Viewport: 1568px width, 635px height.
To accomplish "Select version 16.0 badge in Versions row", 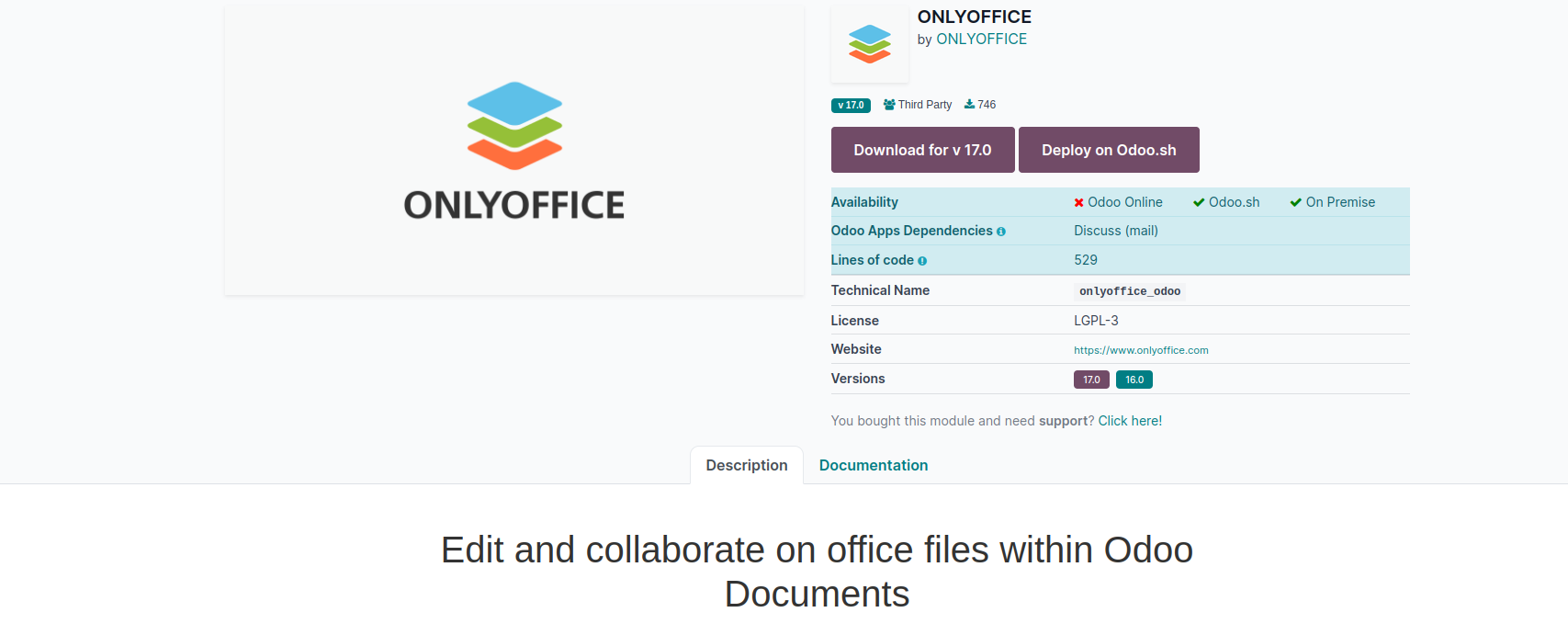I will click(1134, 380).
